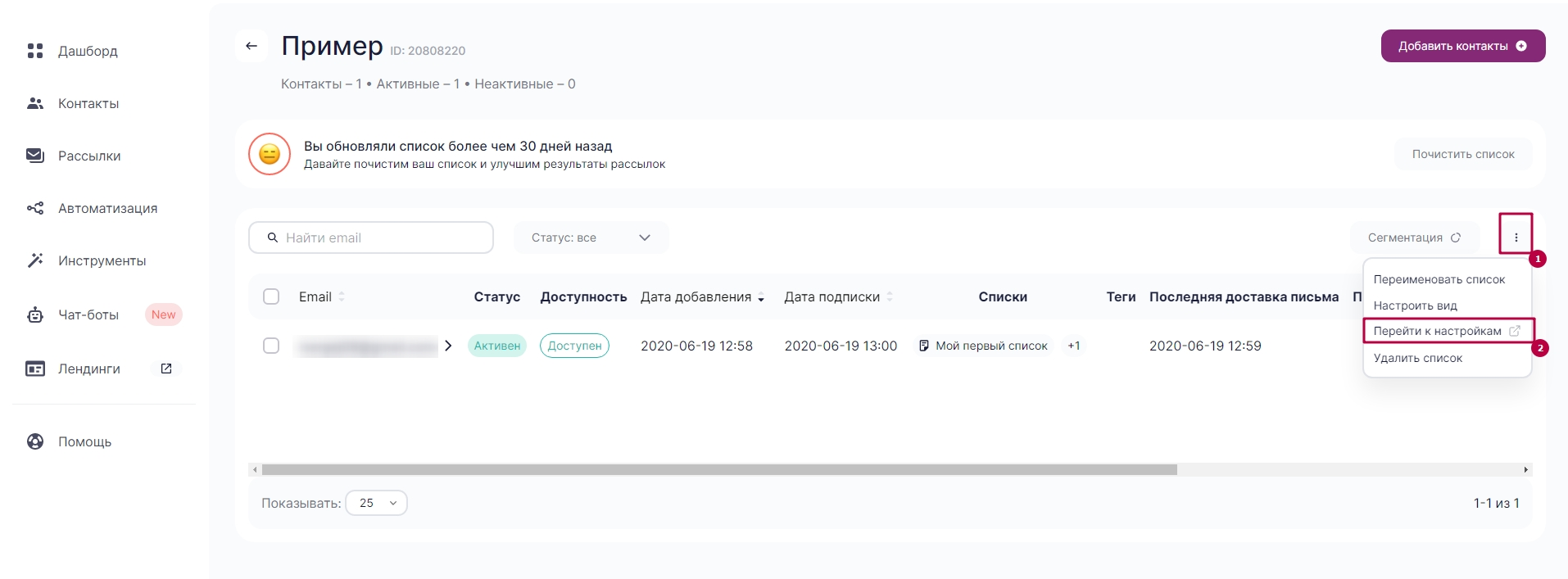Viewport: 1568px width, 579px height.
Task: Click the Контакты people icon
Action: (x=35, y=103)
